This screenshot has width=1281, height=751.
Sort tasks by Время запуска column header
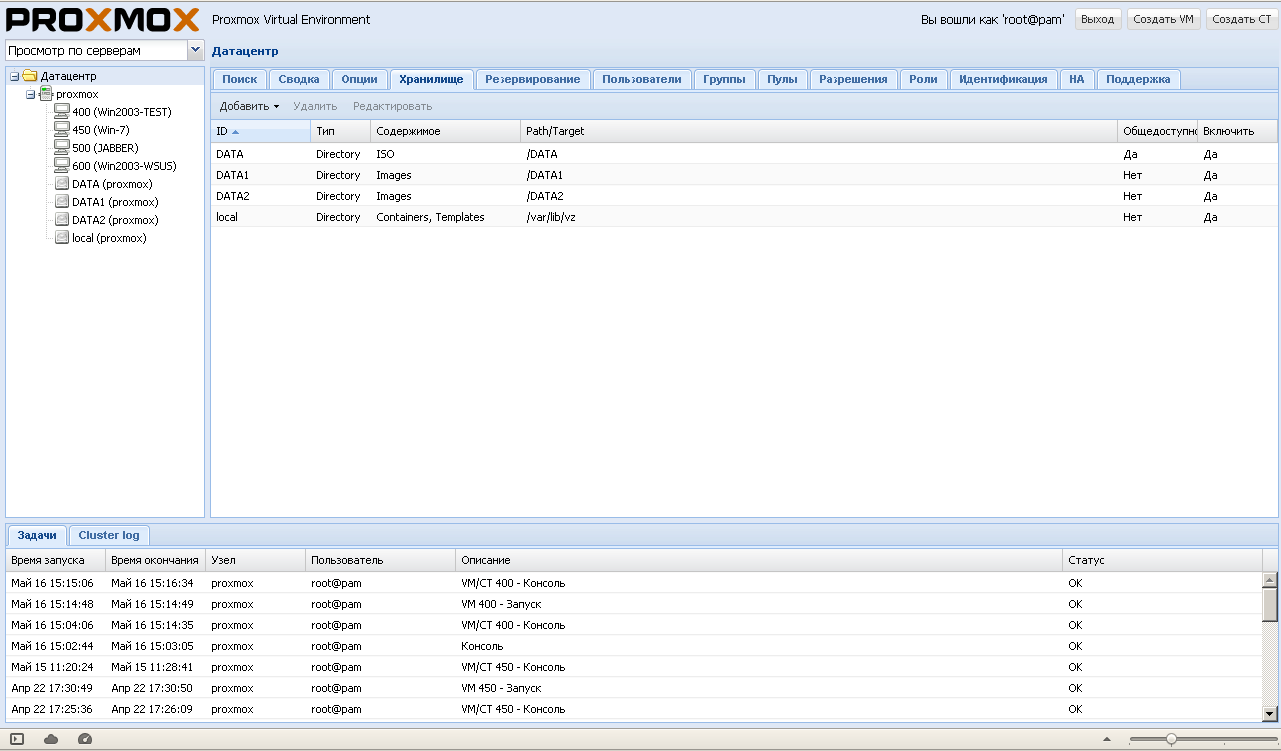tap(55, 560)
